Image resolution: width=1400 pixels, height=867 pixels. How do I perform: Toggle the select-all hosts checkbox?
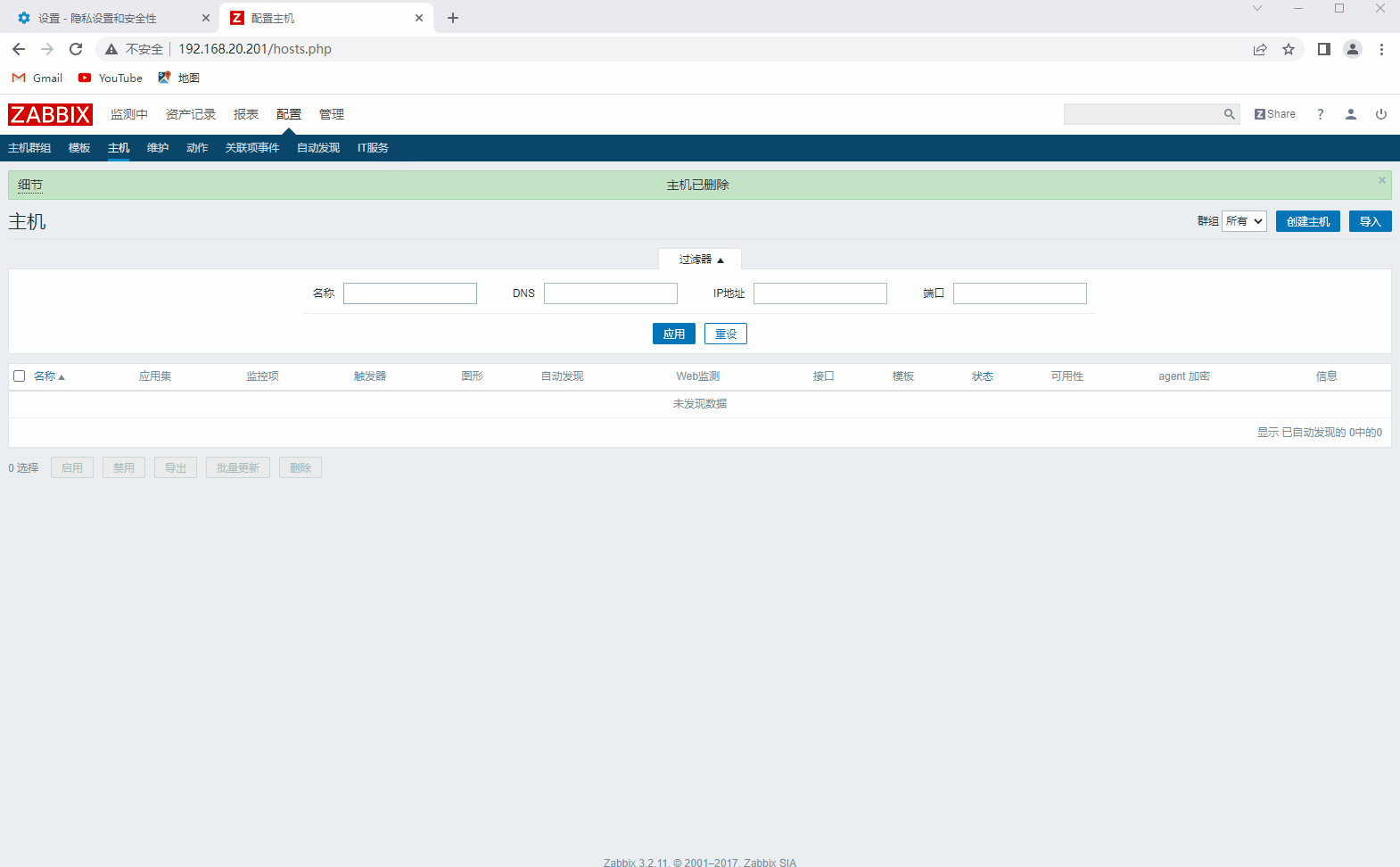19,376
